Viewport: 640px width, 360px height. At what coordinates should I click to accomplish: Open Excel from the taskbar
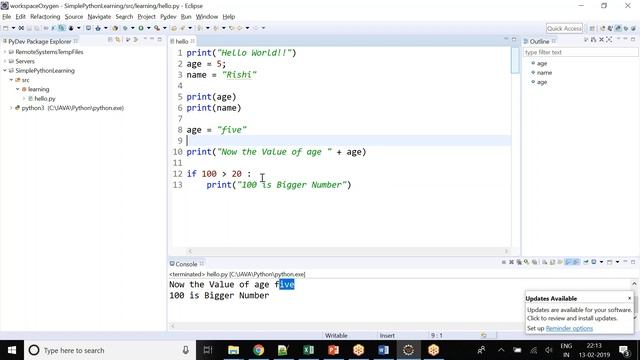pyautogui.click(x=309, y=350)
